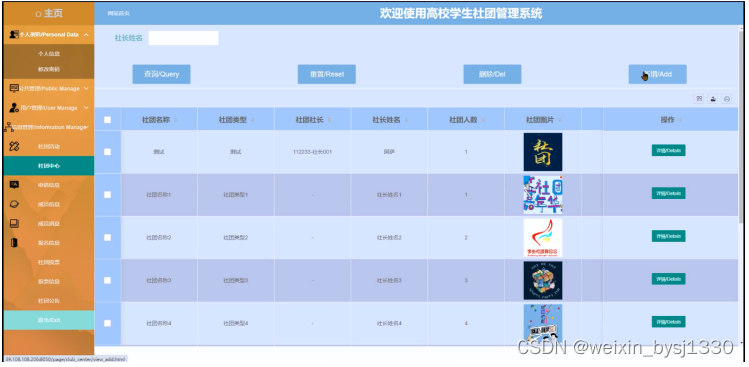749x367 pixels.
Task: Click the Personal Data person icon
Action: pos(14,34)
